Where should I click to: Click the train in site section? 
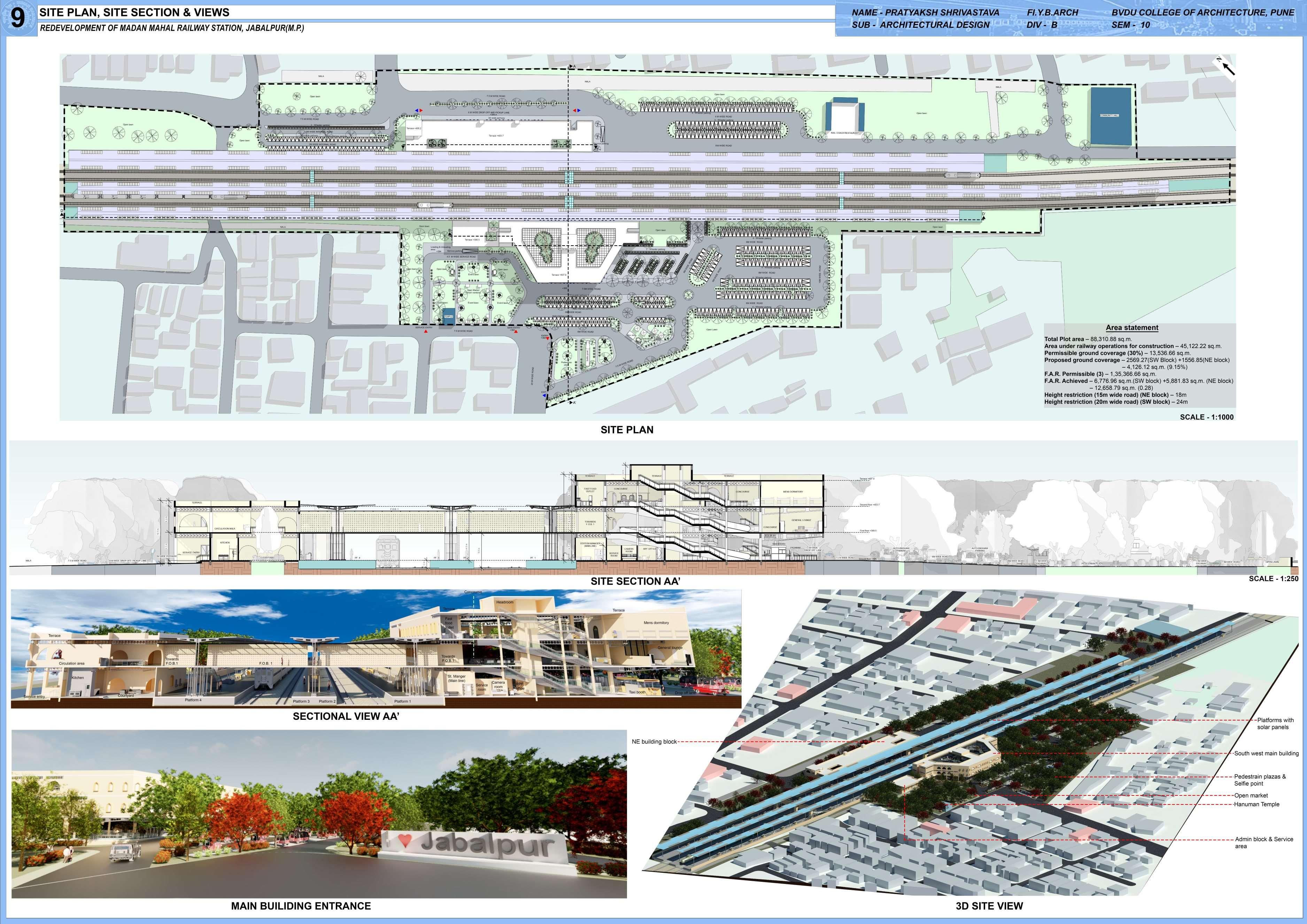(x=388, y=550)
